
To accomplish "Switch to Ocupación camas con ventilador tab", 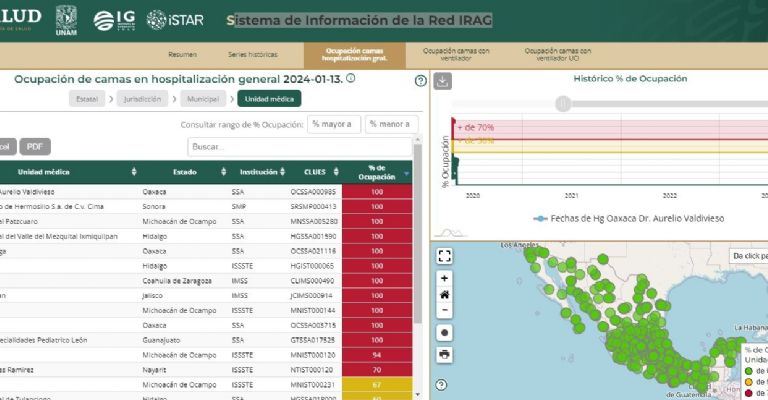I will (456, 54).
